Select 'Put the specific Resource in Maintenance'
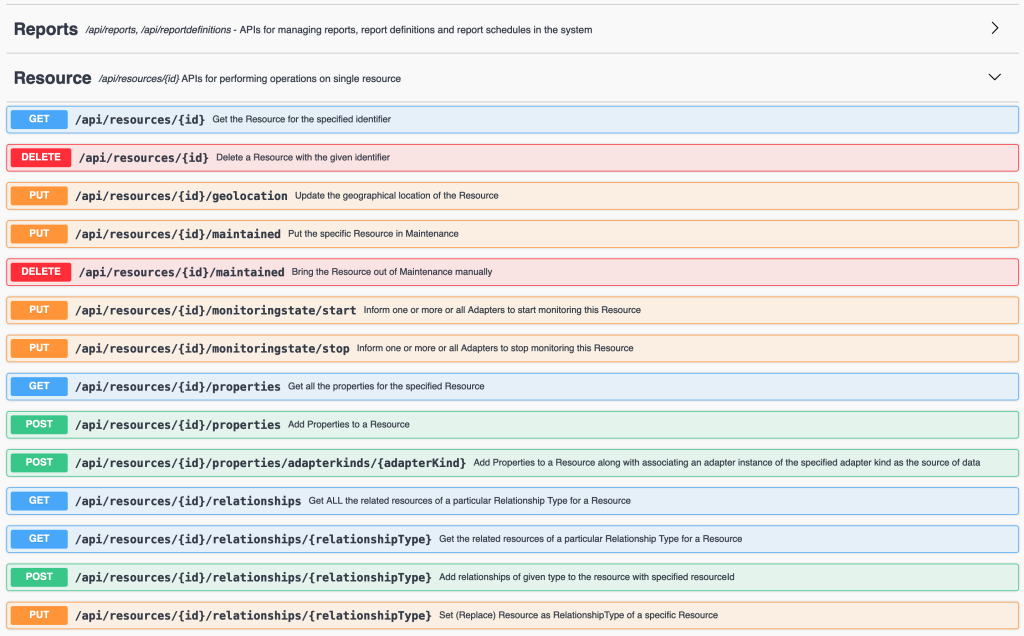The height and width of the screenshot is (636, 1024). coord(373,234)
